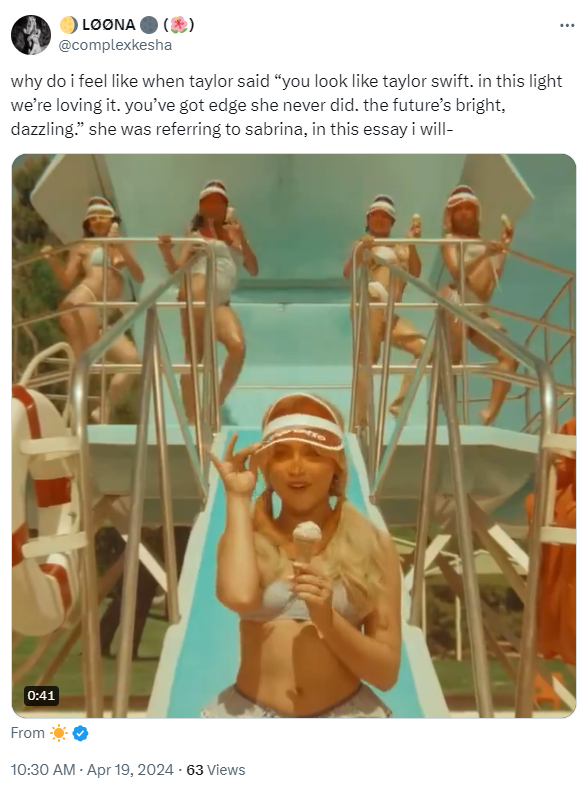Click the LØØNA profile avatar picture
This screenshot has height=796, width=586.
[x=30, y=35]
